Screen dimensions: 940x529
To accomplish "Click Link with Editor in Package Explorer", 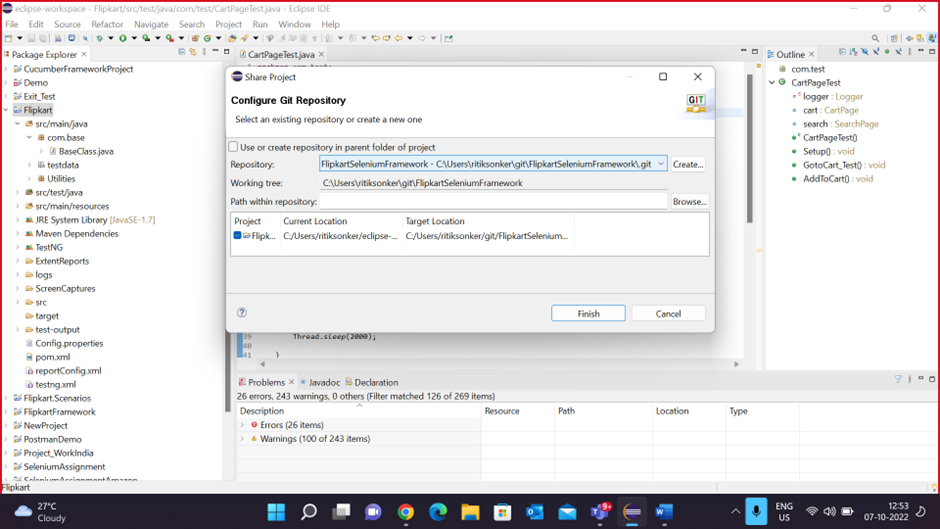I will (x=193, y=53).
